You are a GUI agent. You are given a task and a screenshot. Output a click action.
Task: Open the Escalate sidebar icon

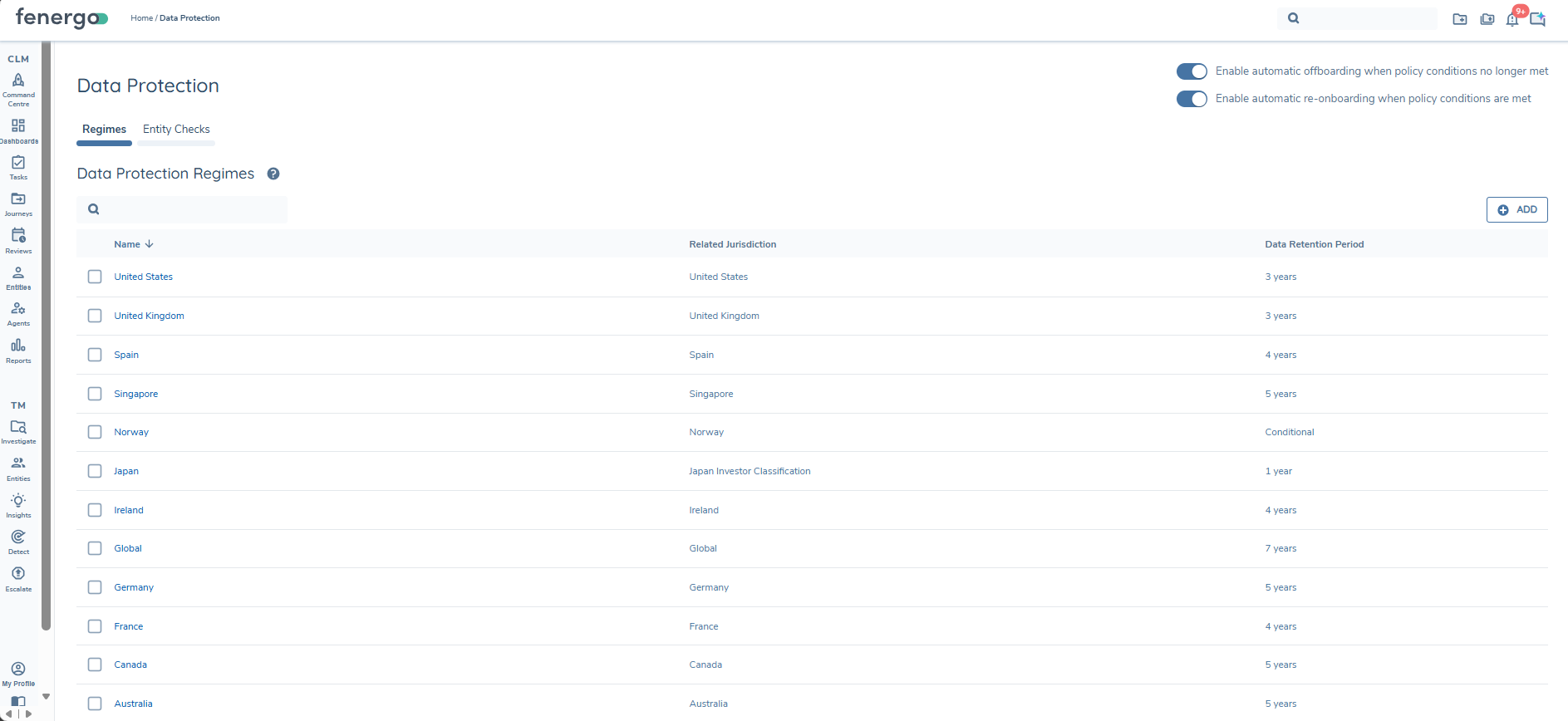tap(18, 574)
